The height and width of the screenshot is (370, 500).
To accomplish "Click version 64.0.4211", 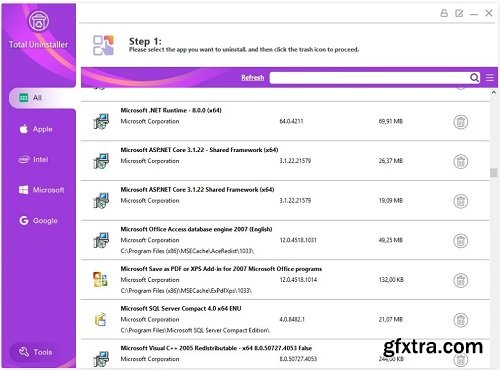I will (x=291, y=121).
